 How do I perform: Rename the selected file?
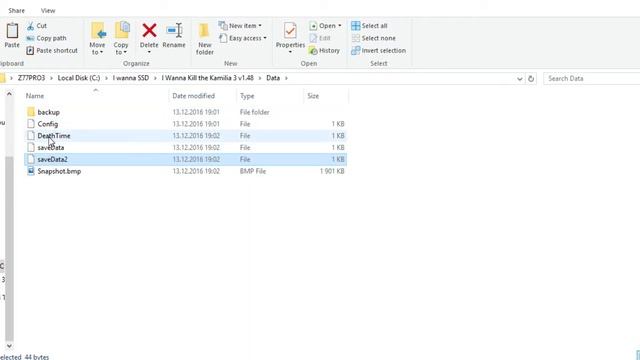(174, 36)
